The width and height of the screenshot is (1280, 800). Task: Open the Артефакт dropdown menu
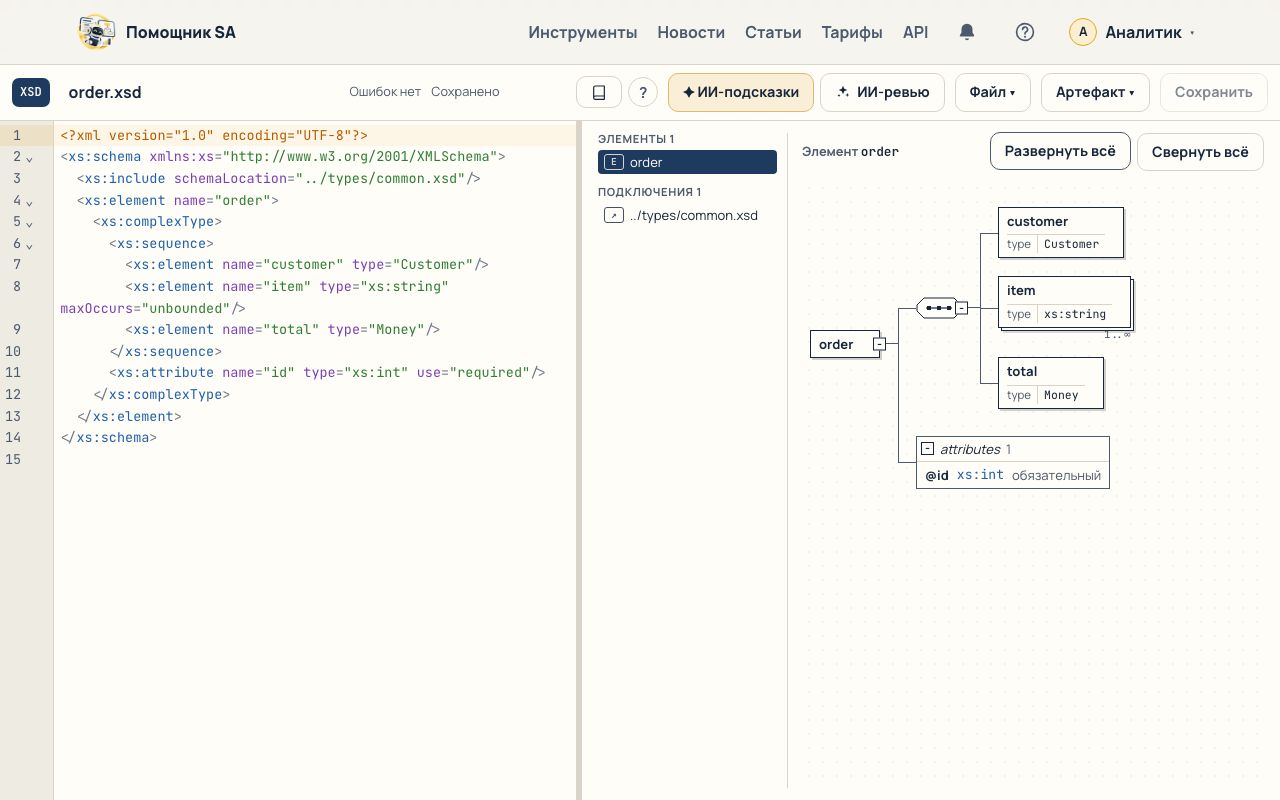click(x=1095, y=92)
